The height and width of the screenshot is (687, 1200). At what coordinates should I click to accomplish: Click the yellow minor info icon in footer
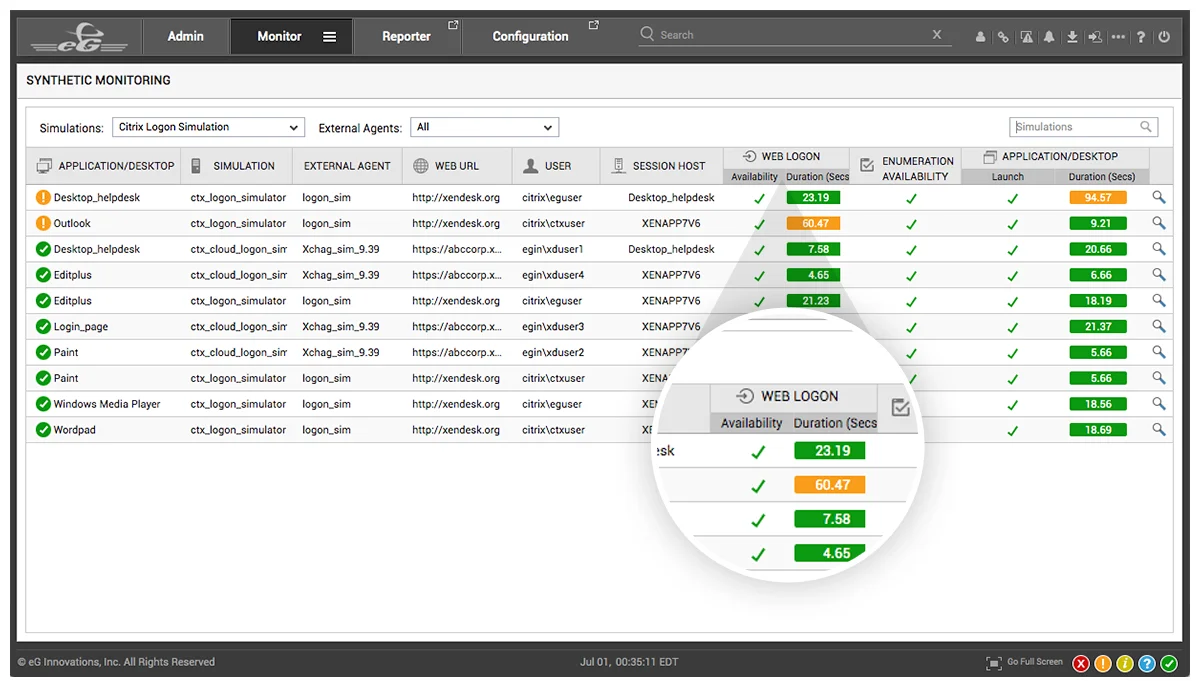(1125, 664)
